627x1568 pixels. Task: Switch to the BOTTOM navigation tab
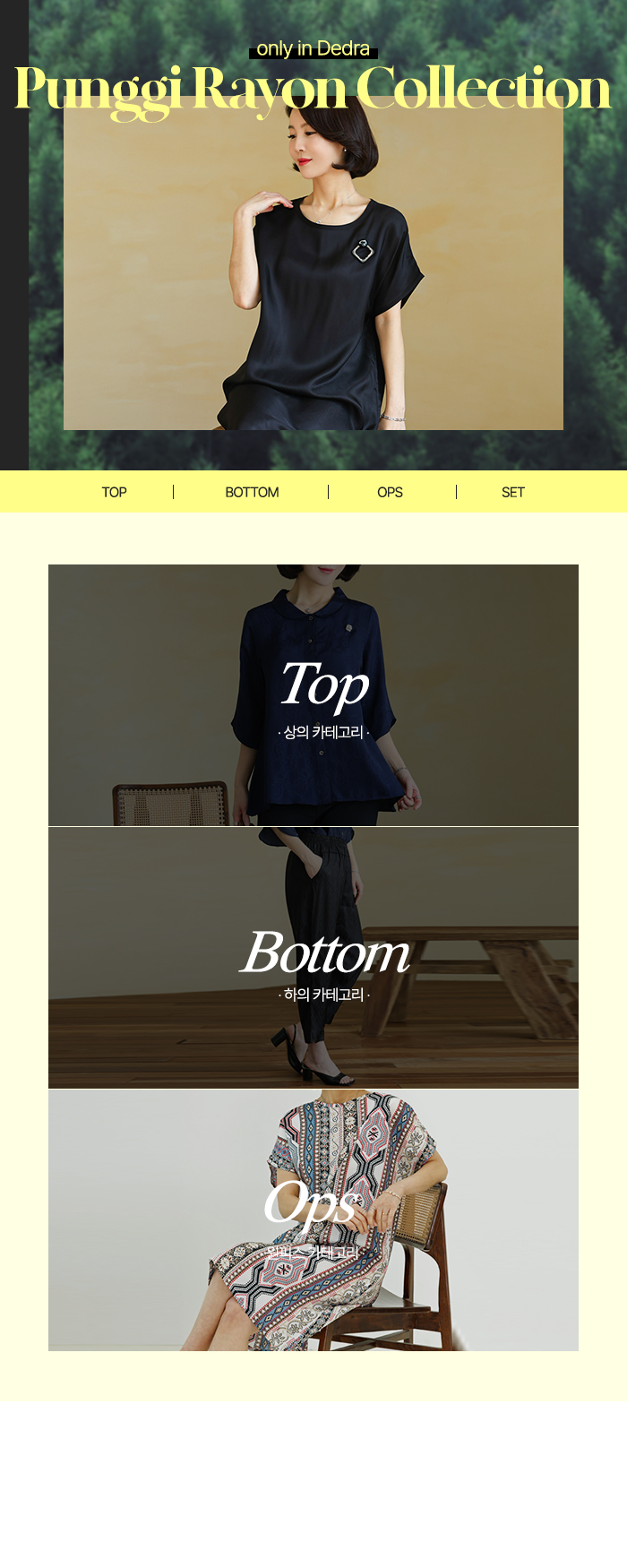coord(252,492)
